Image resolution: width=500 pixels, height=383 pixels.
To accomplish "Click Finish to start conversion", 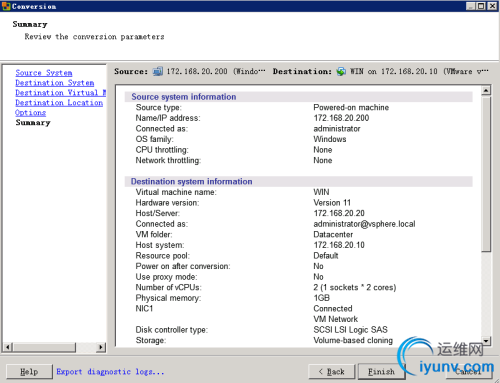I will point(381,371).
